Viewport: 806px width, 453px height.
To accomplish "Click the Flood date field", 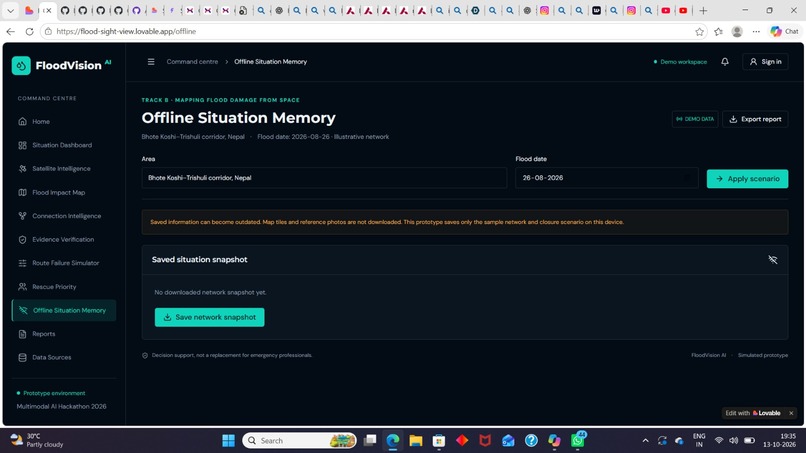I will point(607,178).
